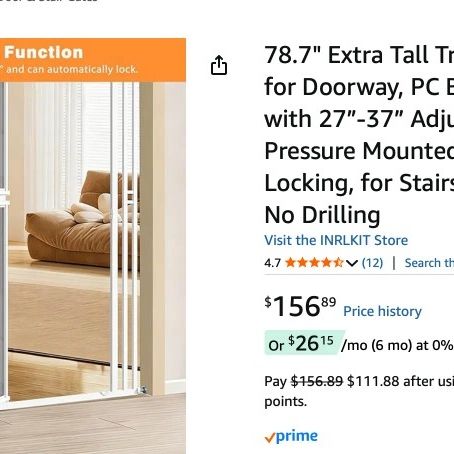
Task: Click the Search this page link
Action: tap(429, 263)
